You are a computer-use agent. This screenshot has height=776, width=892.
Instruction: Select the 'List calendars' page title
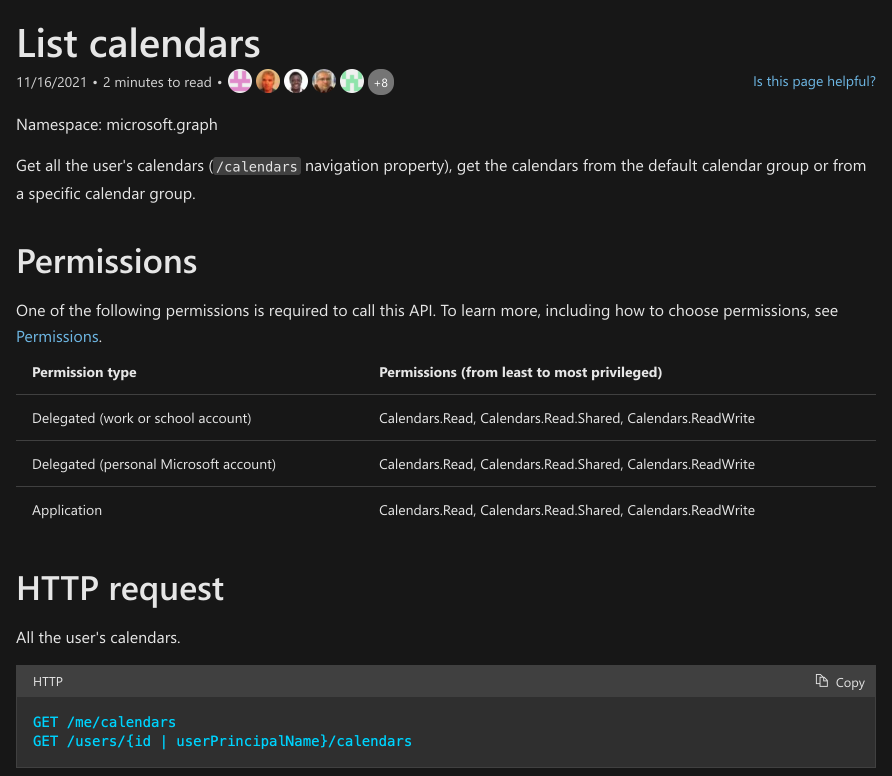point(139,43)
